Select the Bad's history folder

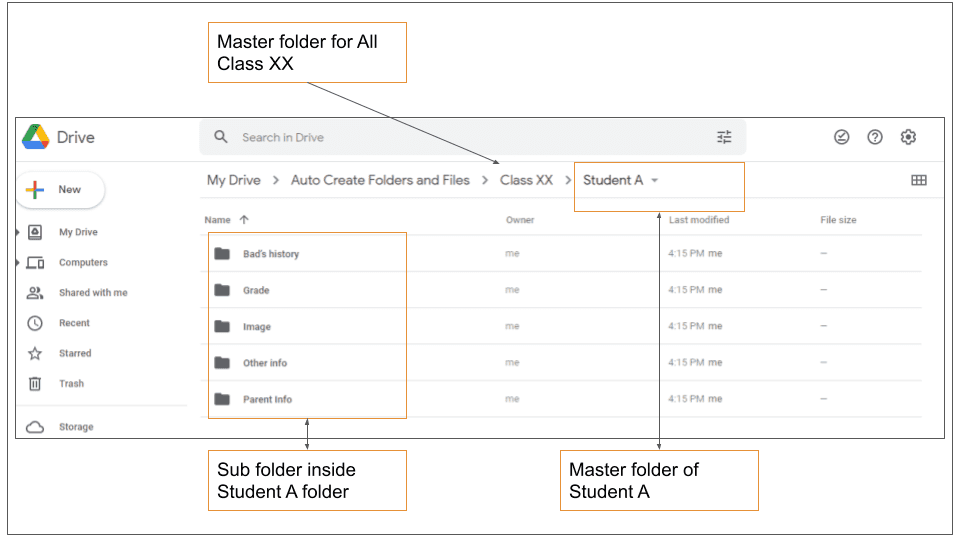click(x=270, y=254)
